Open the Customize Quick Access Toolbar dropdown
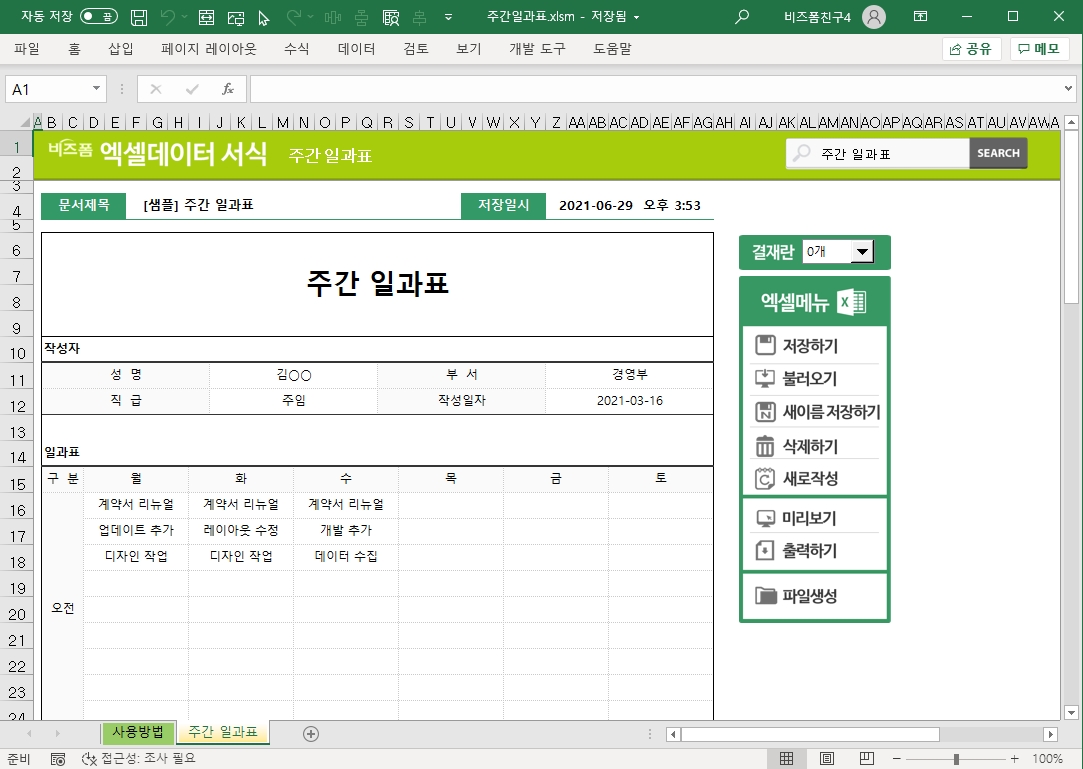This screenshot has height=769, width=1083. 448,17
